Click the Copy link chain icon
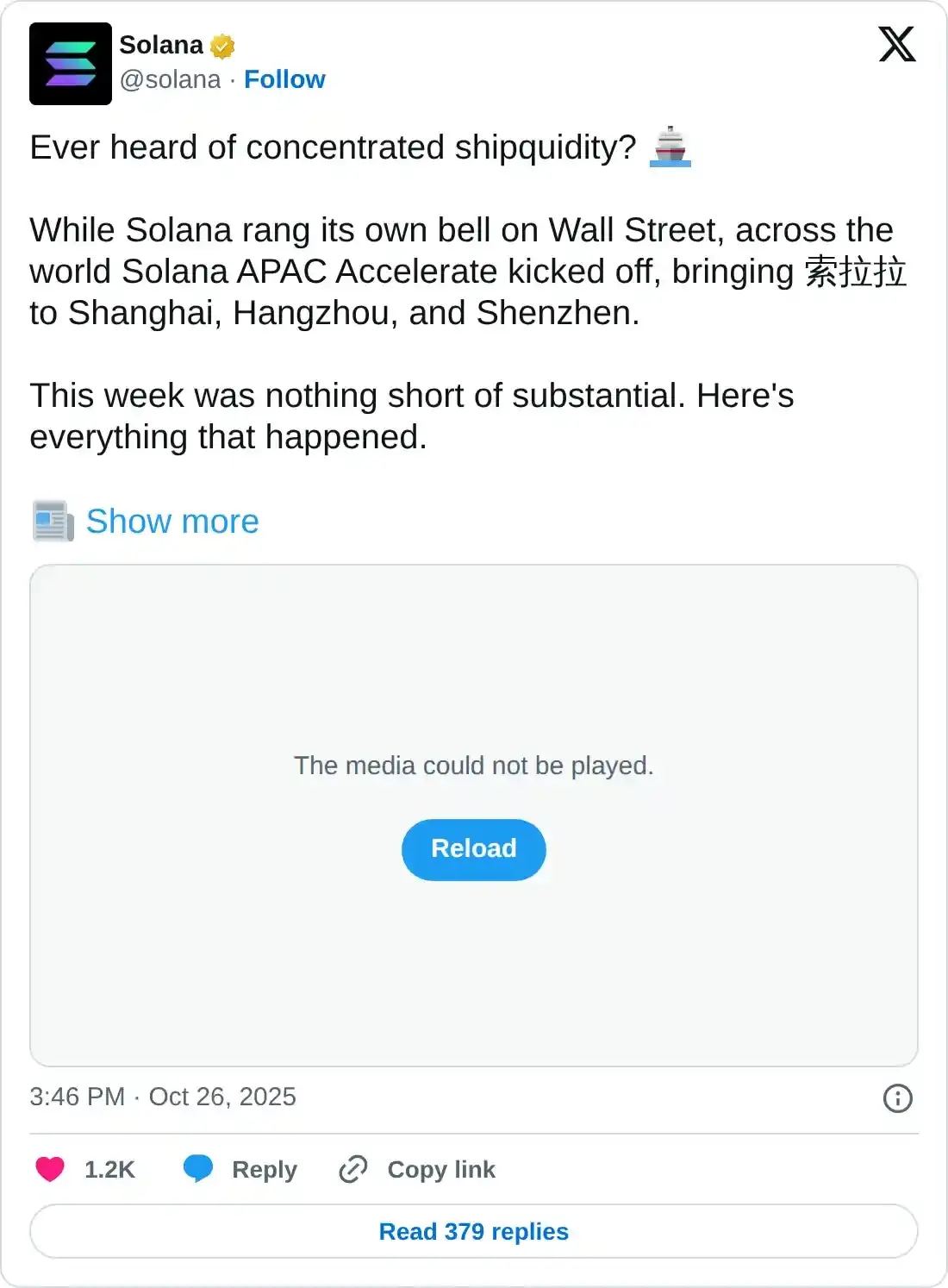 [x=352, y=1169]
